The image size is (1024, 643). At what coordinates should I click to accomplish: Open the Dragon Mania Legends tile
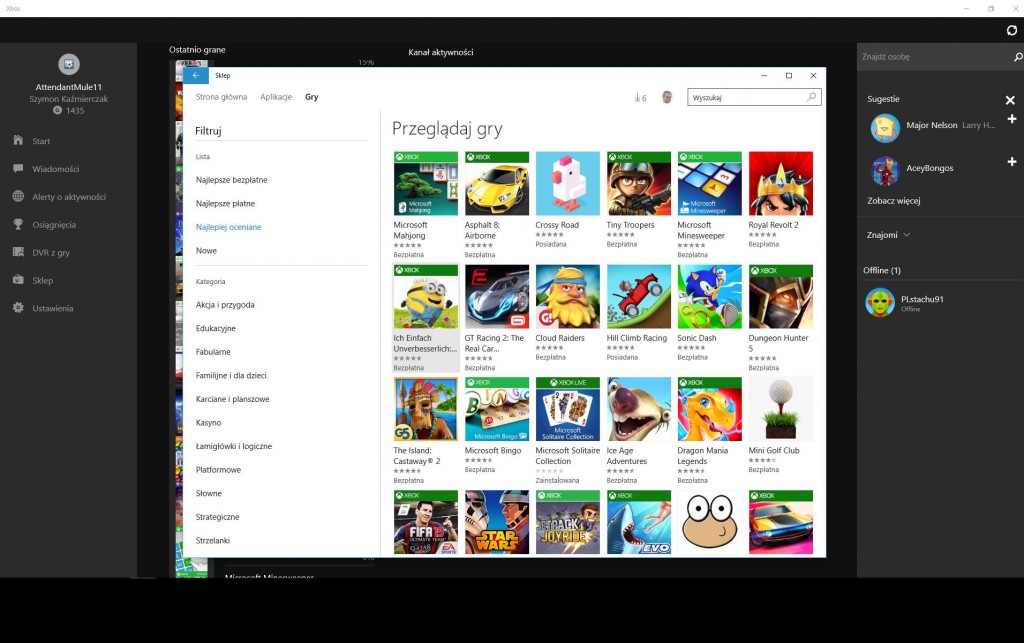(x=709, y=409)
